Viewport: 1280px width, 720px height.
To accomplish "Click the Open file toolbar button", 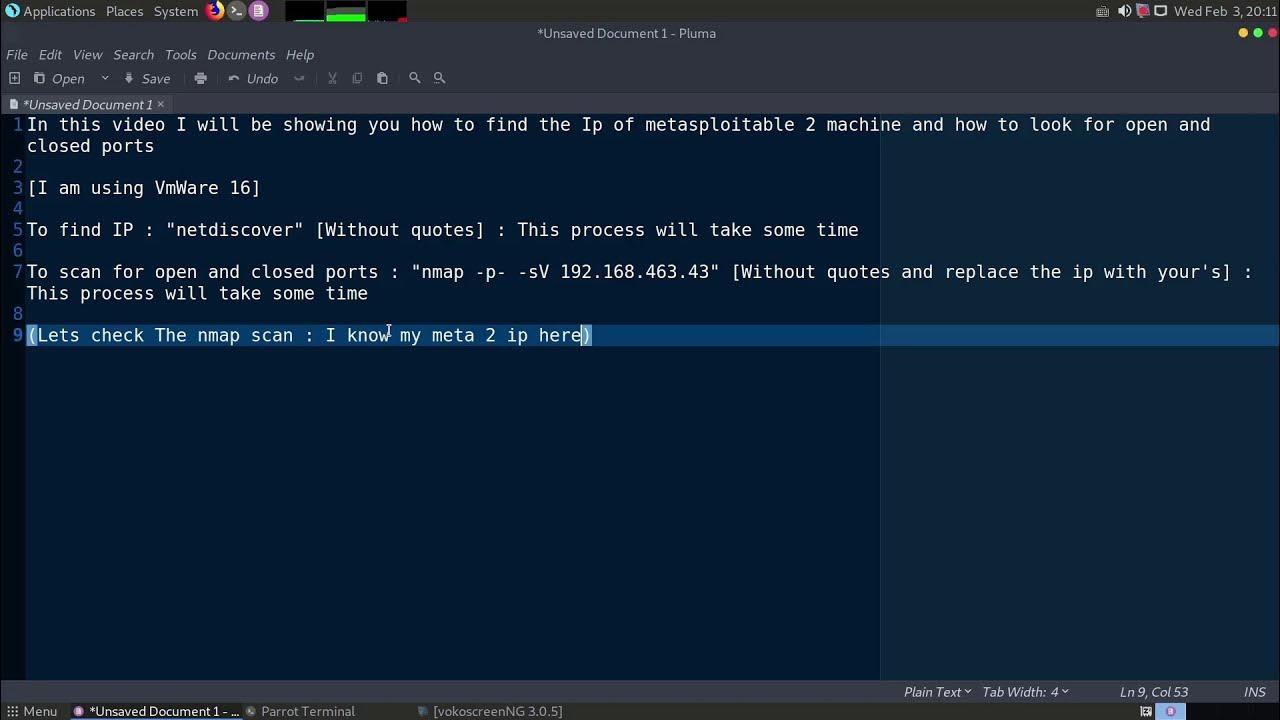I will pyautogui.click(x=59, y=78).
